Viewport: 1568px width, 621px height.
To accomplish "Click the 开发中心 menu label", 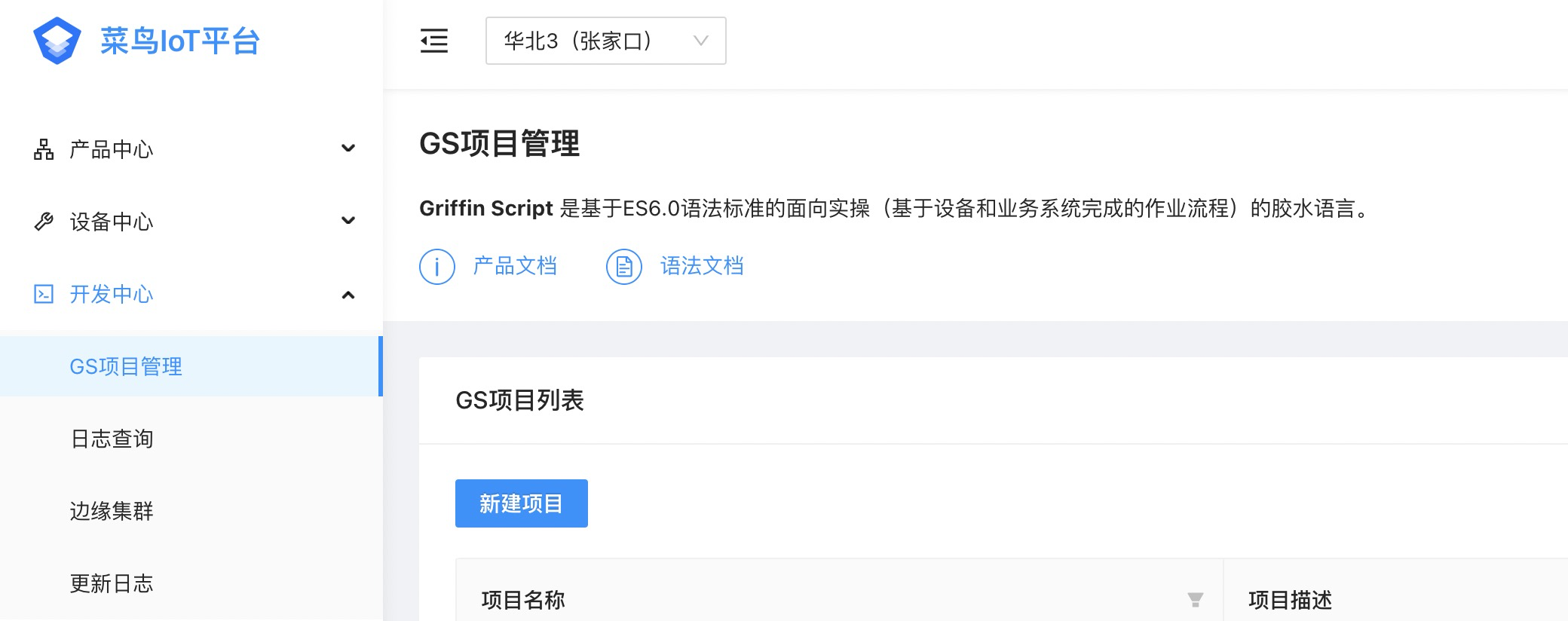I will [x=112, y=294].
